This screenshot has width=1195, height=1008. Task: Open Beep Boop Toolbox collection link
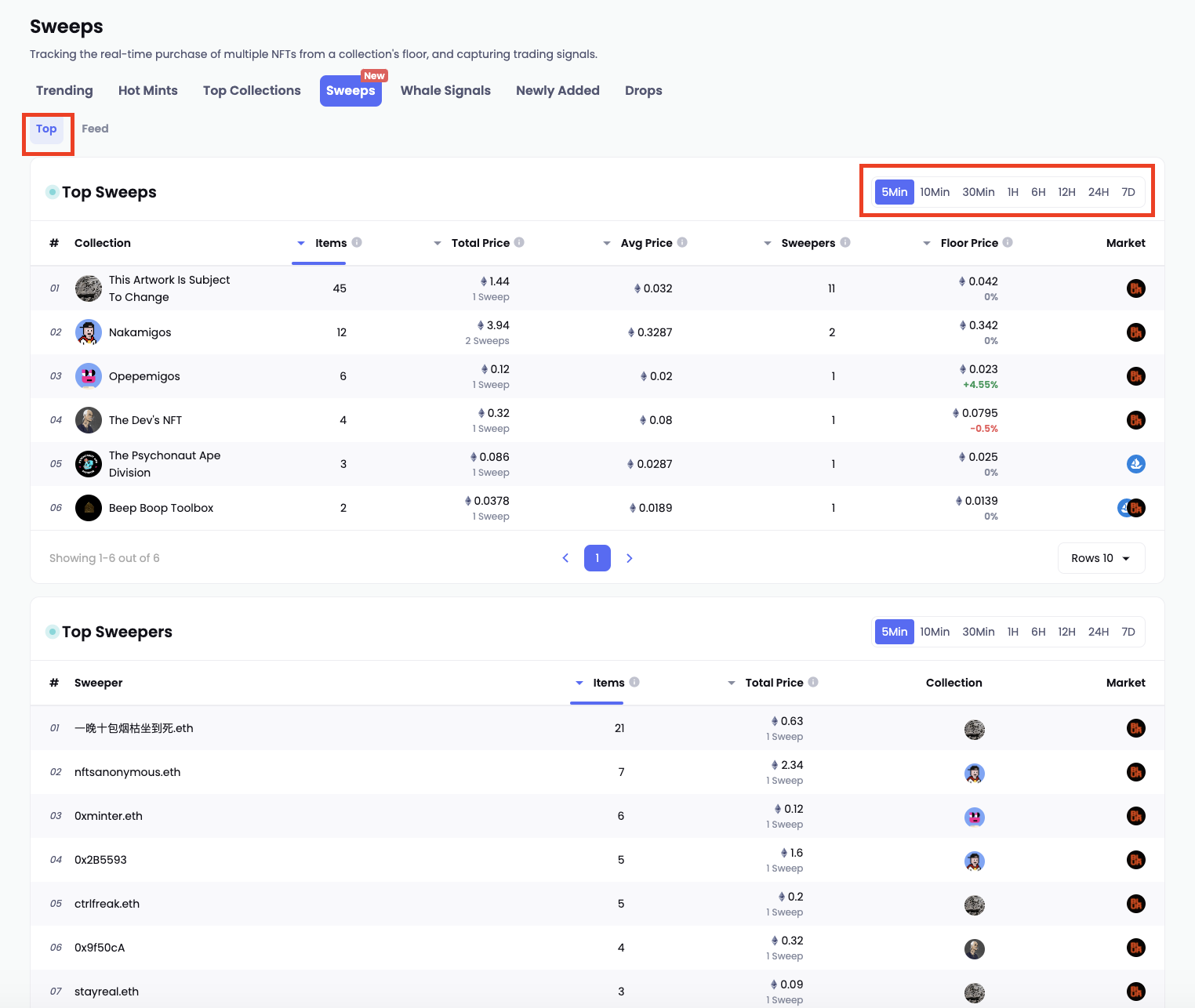pyautogui.click(x=161, y=508)
